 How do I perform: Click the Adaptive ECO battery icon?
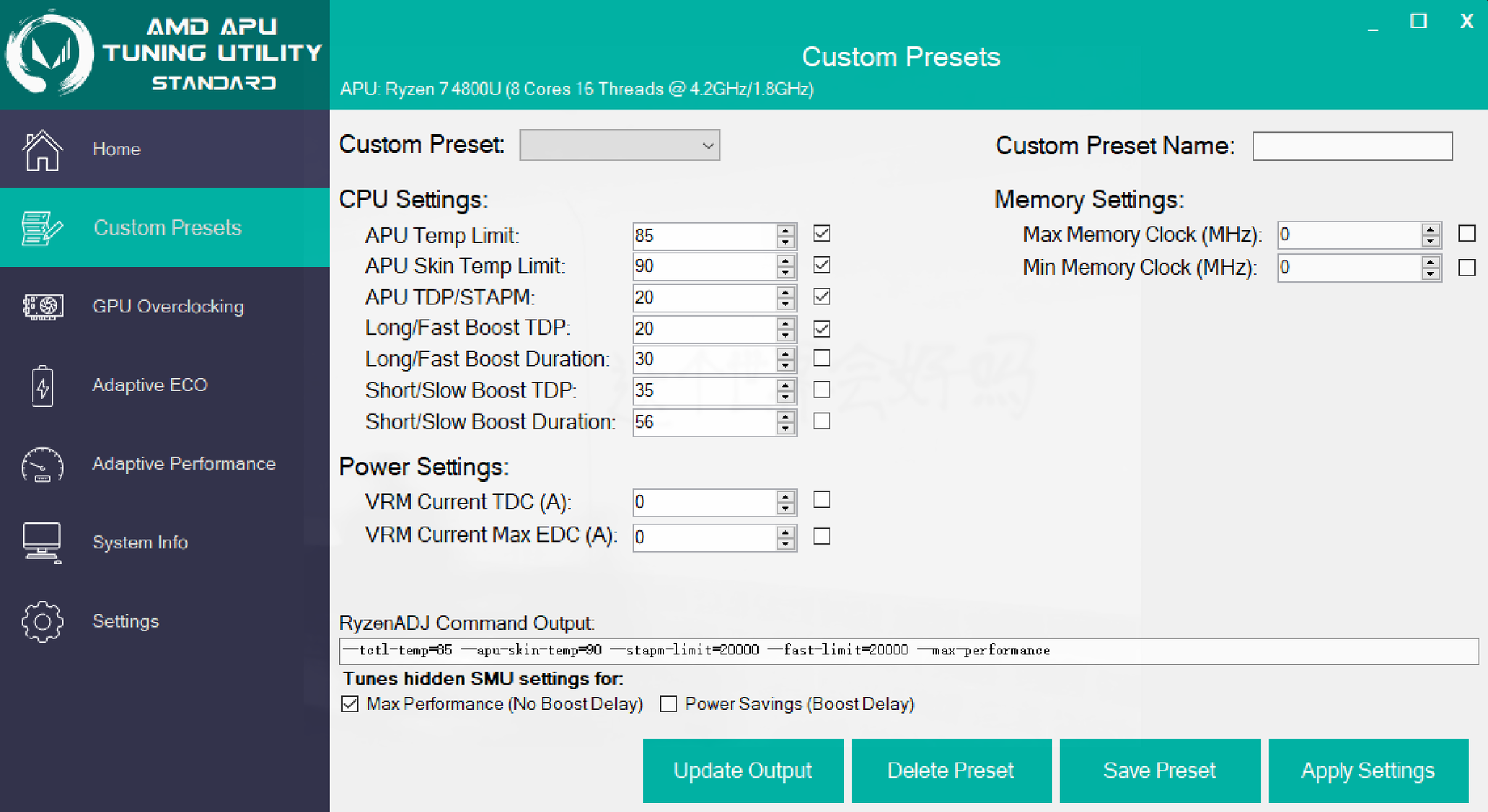pyautogui.click(x=42, y=386)
